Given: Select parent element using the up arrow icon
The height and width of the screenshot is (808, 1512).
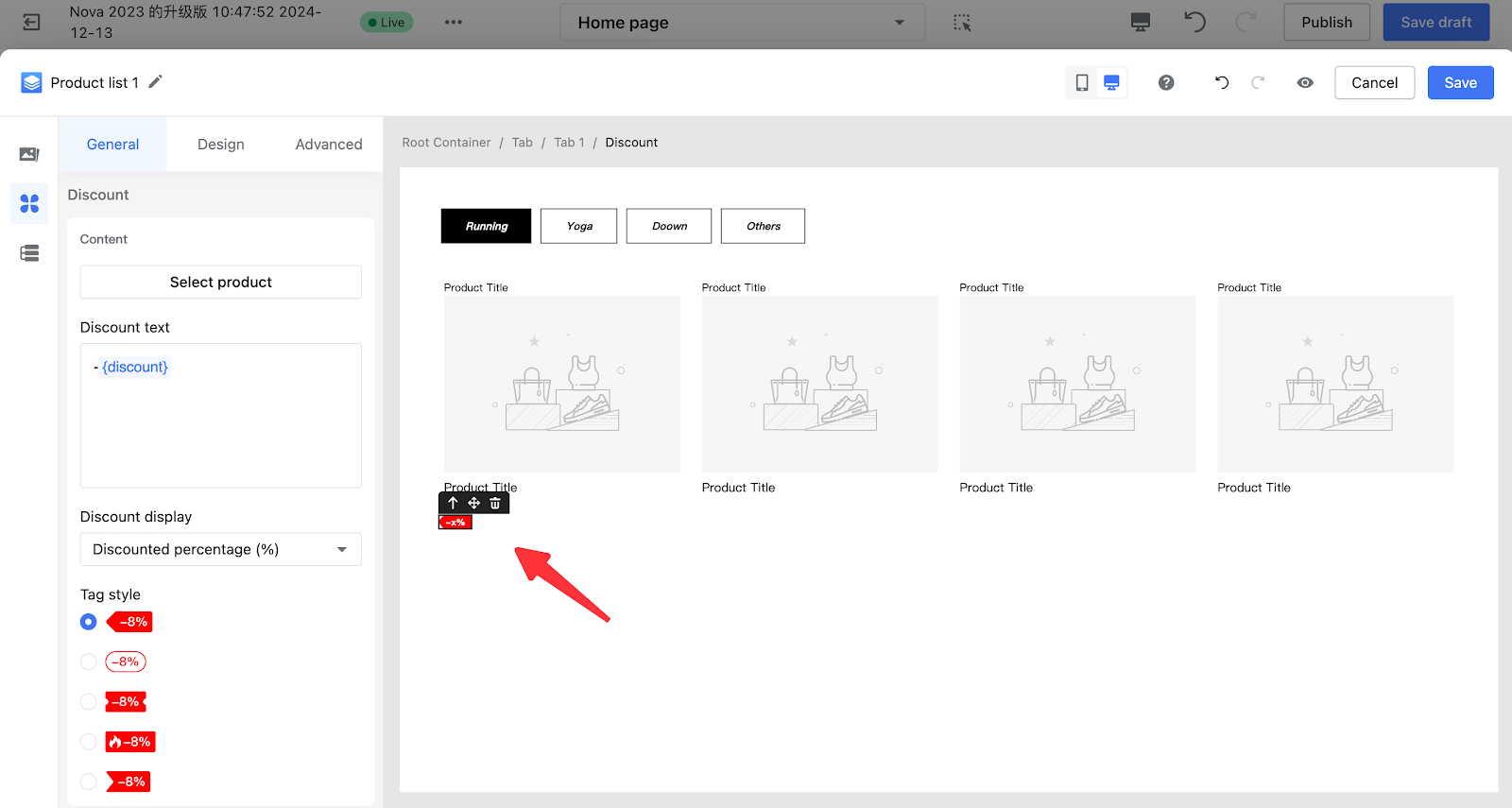Looking at the screenshot, I should (x=453, y=503).
